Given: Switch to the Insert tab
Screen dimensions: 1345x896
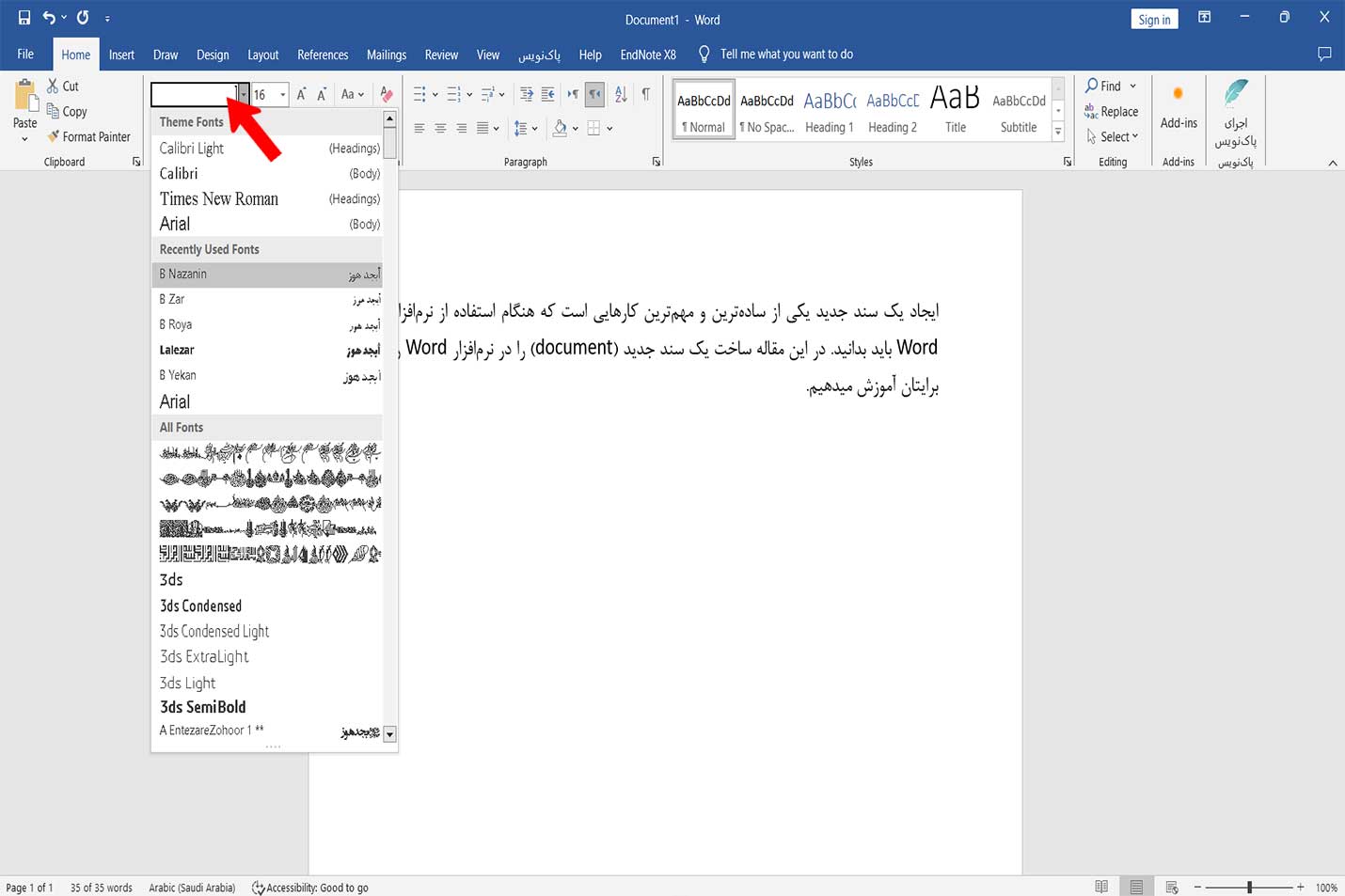Looking at the screenshot, I should coord(121,55).
